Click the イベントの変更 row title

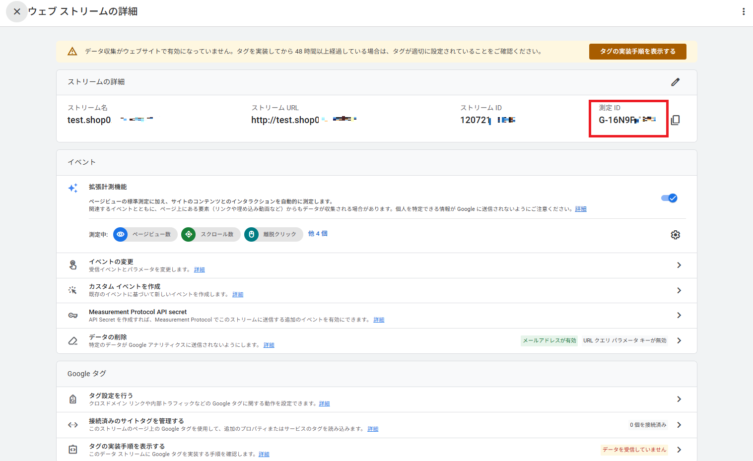[x=111, y=262]
